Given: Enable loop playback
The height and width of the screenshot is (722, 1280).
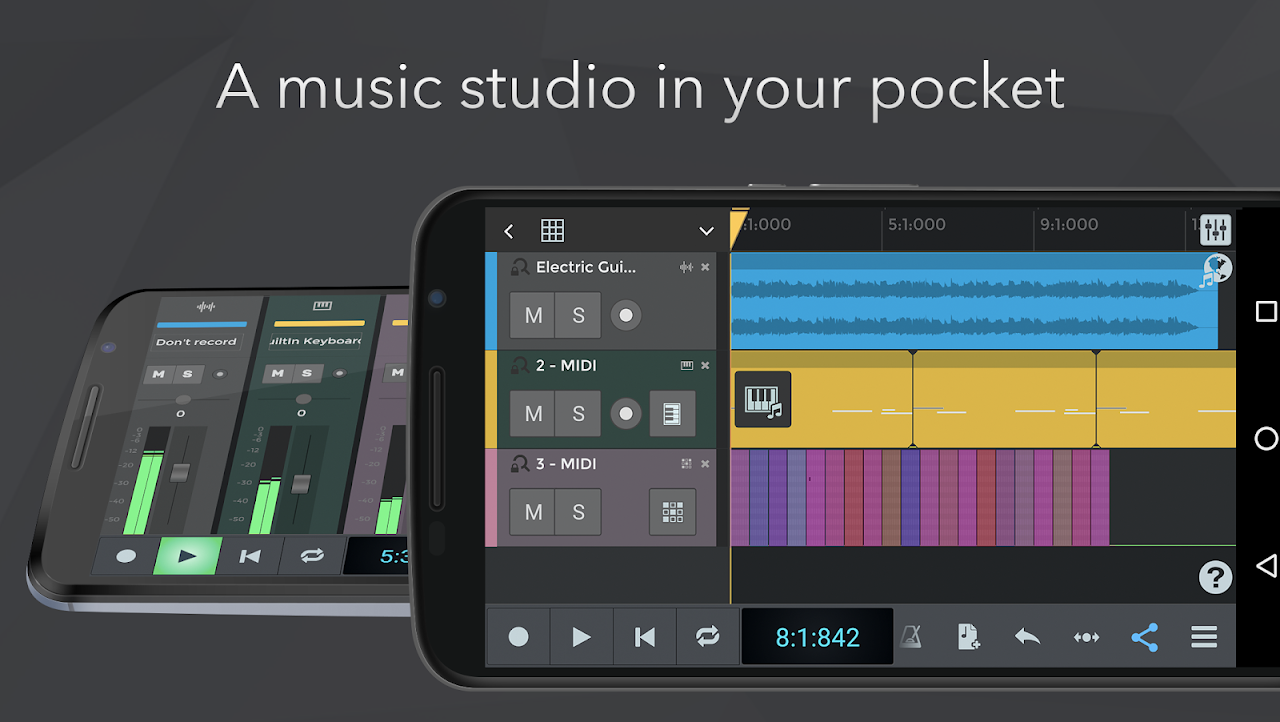Looking at the screenshot, I should coord(708,637).
